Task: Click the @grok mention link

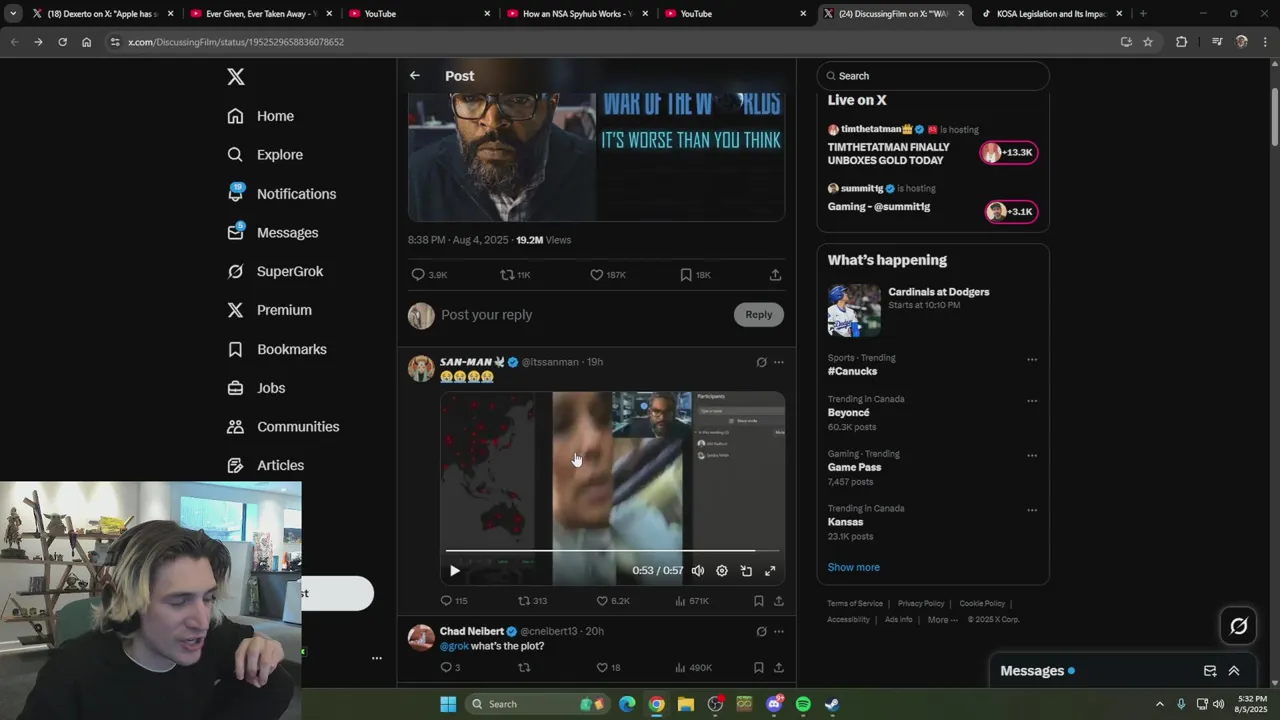Action: pos(454,646)
